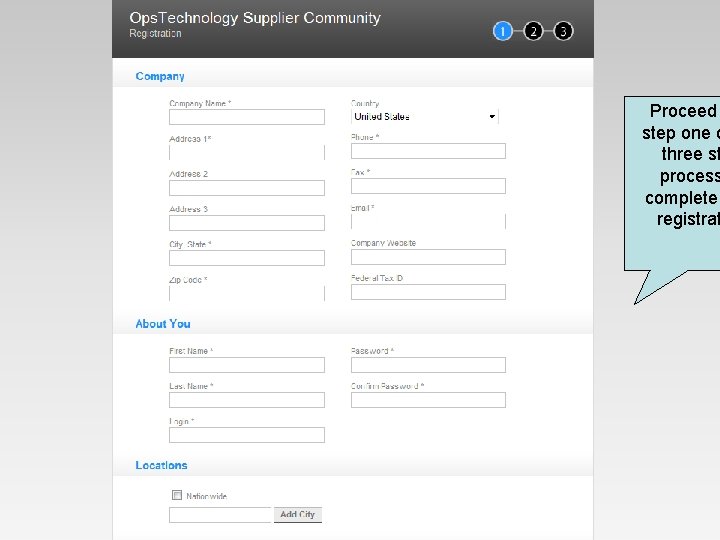Image resolution: width=720 pixels, height=540 pixels.
Task: Click the Locations section heading
Action: (161, 465)
